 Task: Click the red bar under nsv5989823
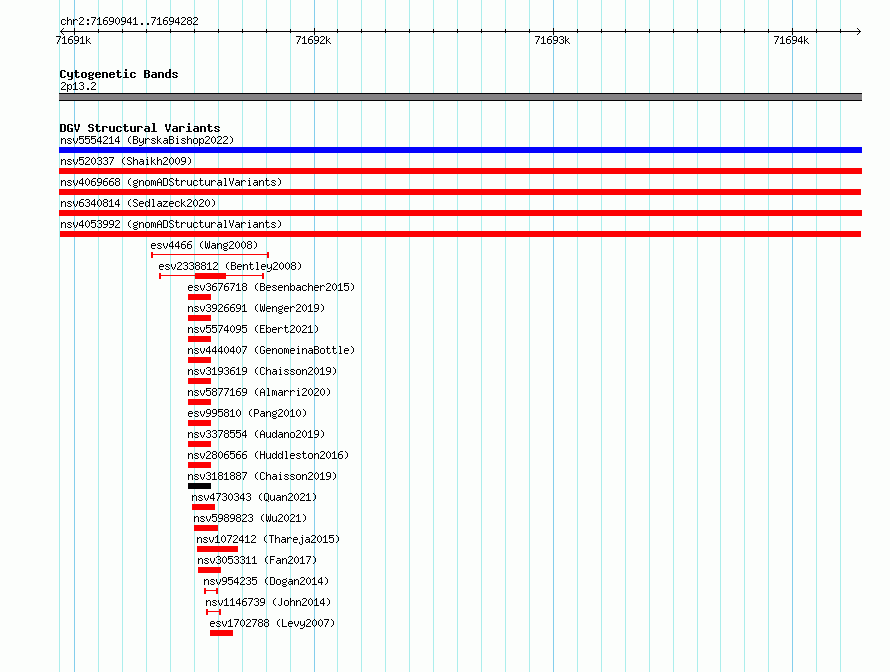click(x=206, y=528)
